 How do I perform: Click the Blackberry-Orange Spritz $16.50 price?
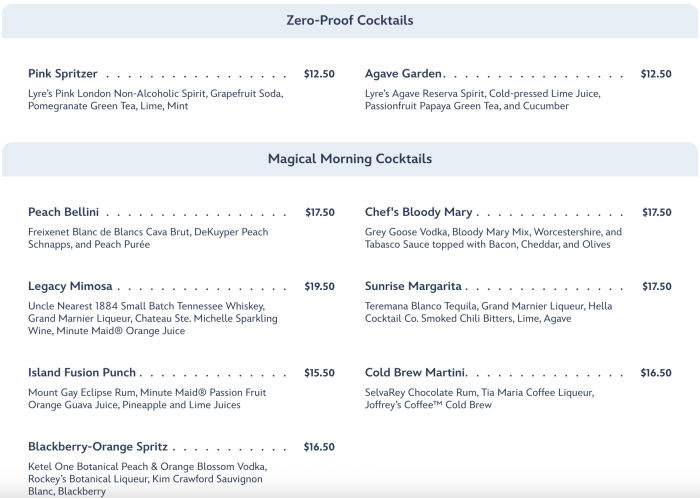click(x=319, y=447)
